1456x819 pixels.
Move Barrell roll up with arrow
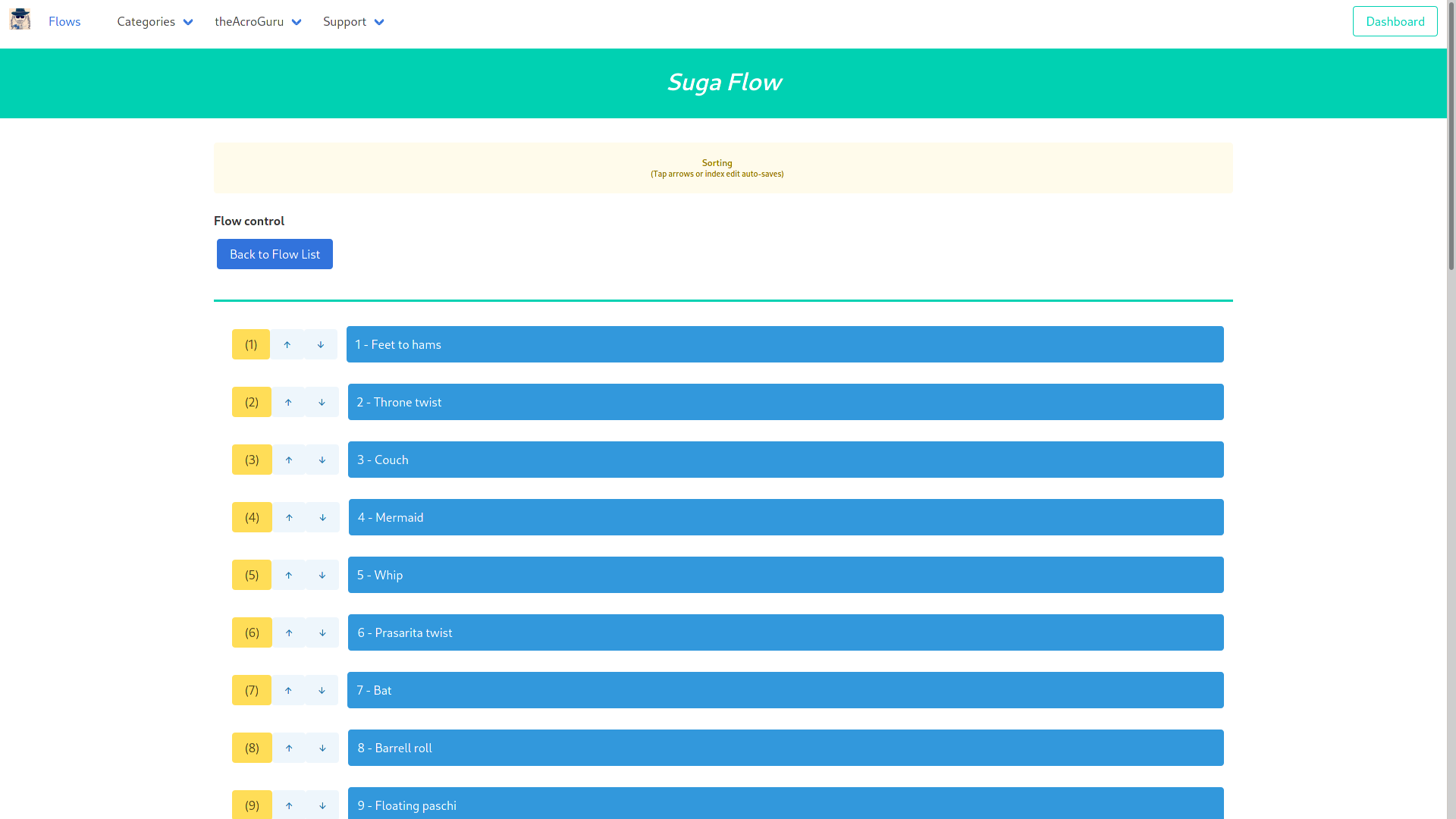click(289, 748)
